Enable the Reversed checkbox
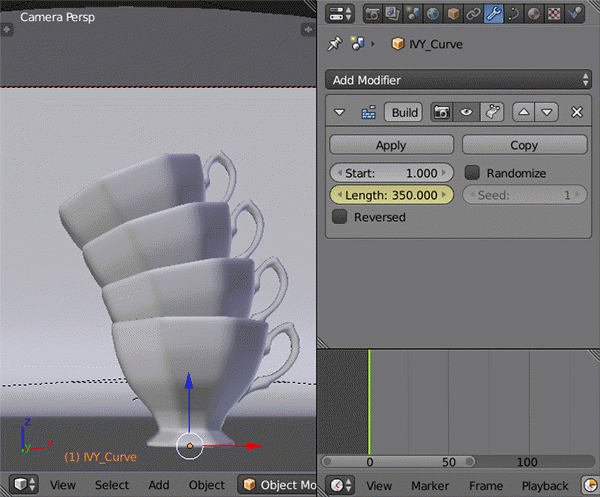600x497 pixels. [339, 216]
